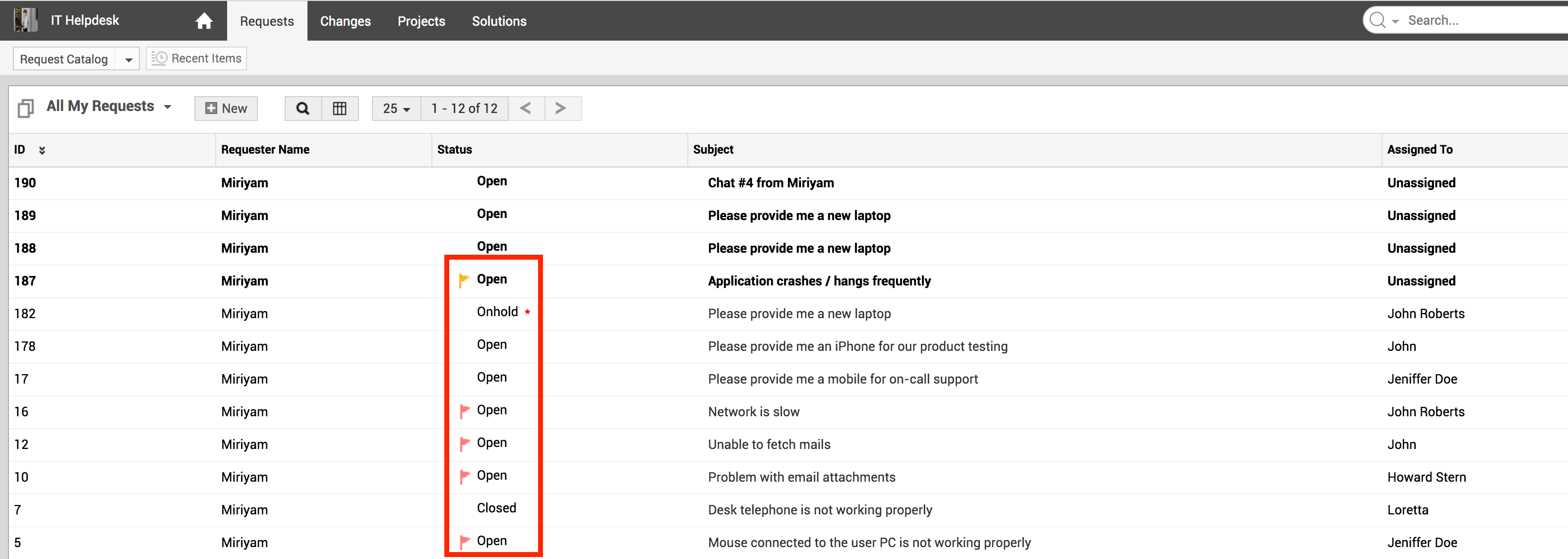Click the IT Helpdesk logo image
The height and width of the screenshot is (559, 1568).
[26, 20]
